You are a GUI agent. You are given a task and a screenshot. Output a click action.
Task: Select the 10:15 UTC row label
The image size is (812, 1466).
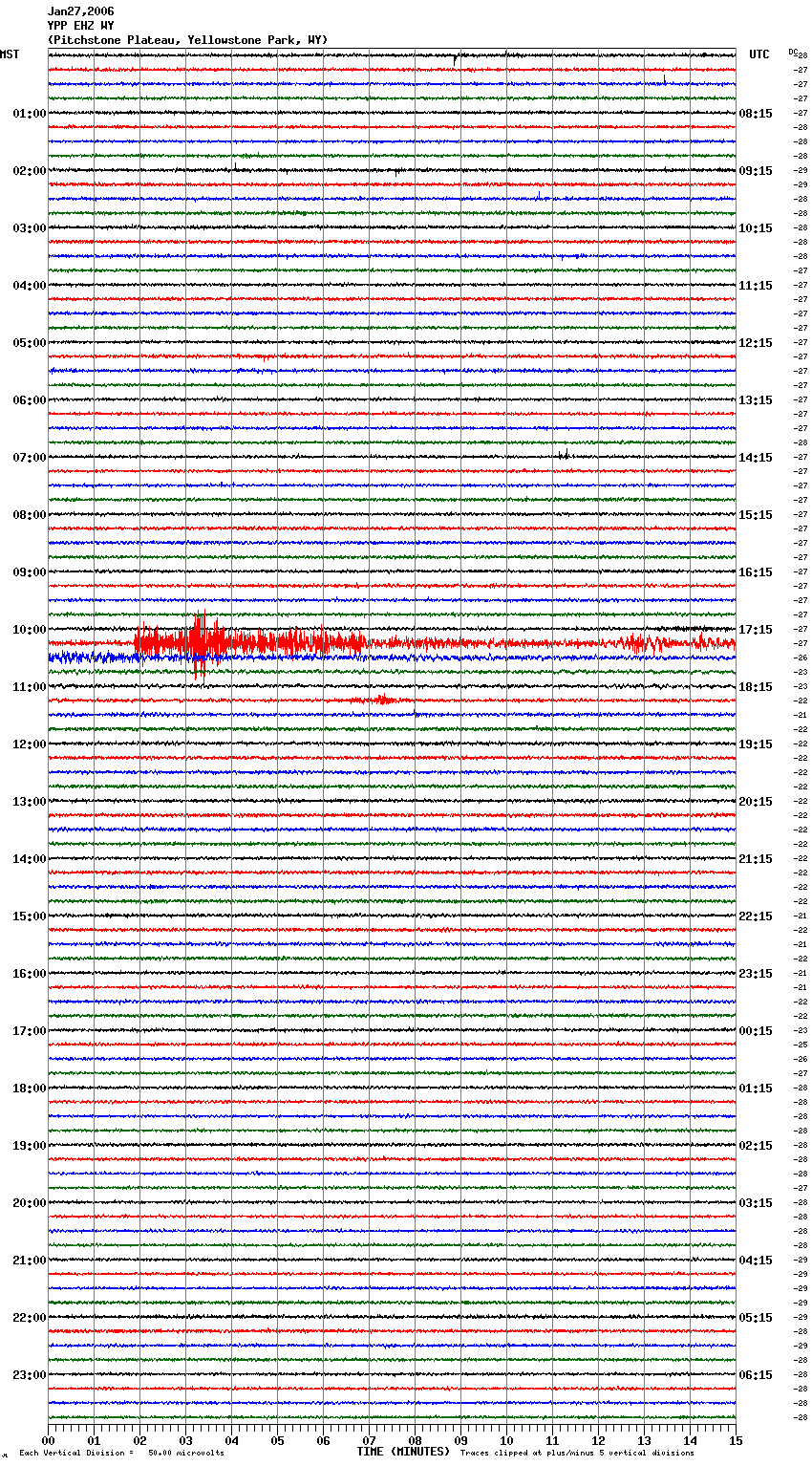pyautogui.click(x=756, y=228)
